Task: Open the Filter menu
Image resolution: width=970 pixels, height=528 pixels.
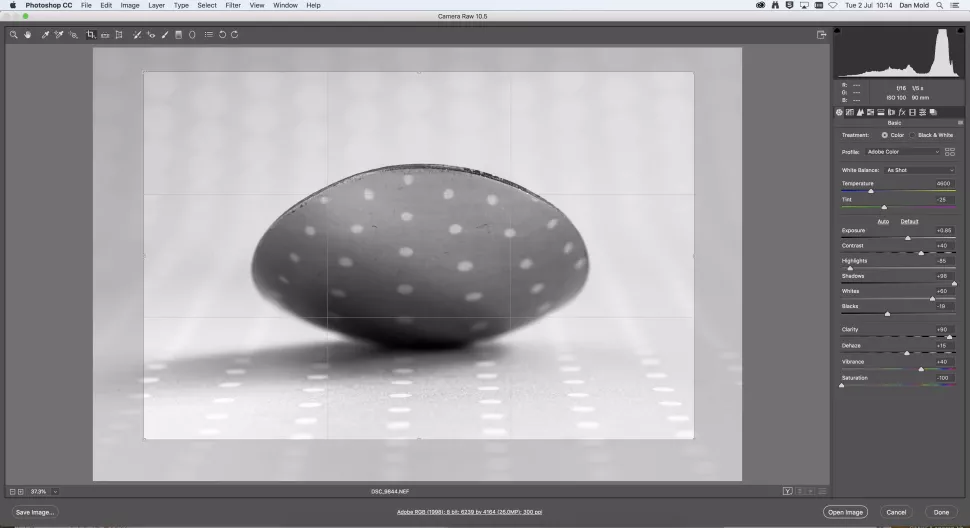Action: [232, 5]
